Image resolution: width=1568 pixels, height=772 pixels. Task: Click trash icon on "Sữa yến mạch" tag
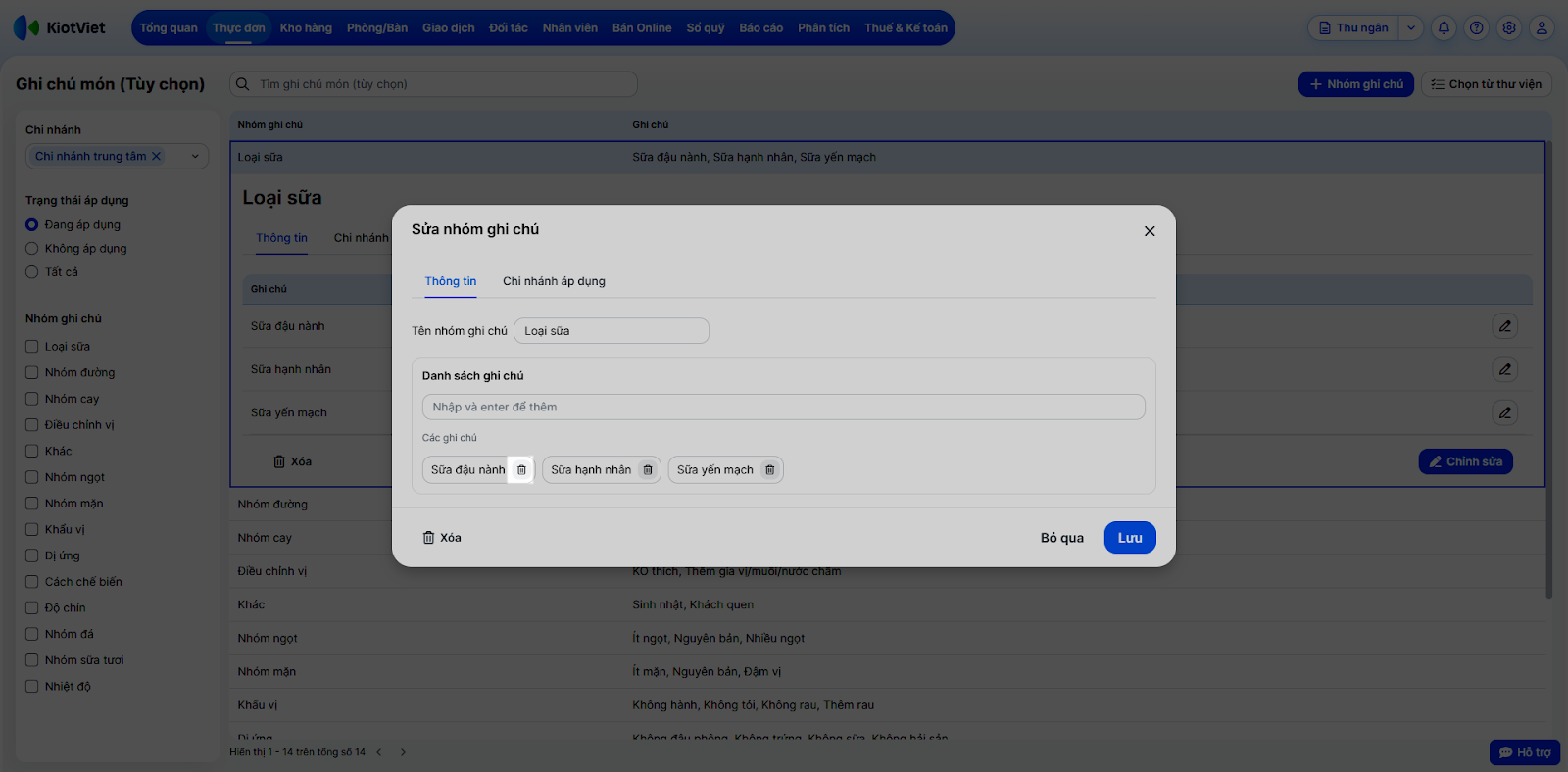(770, 470)
